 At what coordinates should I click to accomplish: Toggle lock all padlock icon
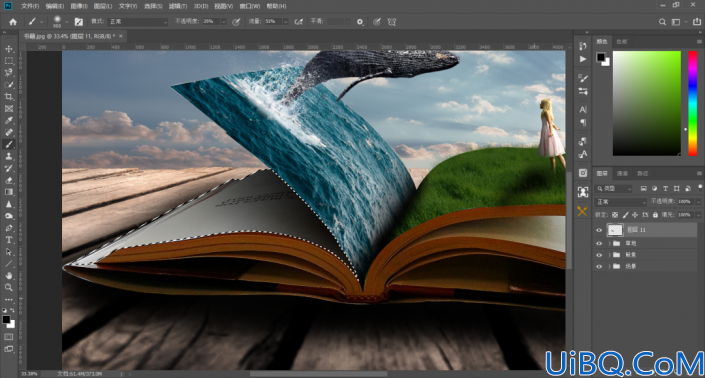[x=655, y=215]
